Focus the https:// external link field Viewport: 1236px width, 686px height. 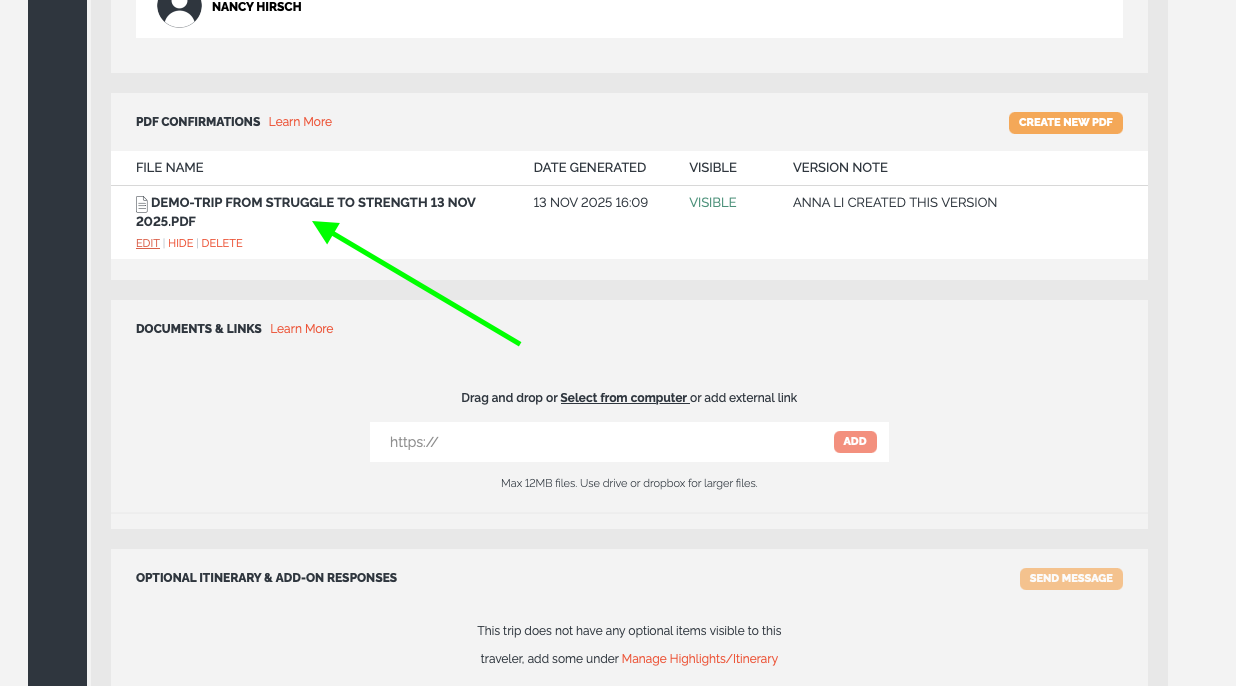click(x=600, y=442)
